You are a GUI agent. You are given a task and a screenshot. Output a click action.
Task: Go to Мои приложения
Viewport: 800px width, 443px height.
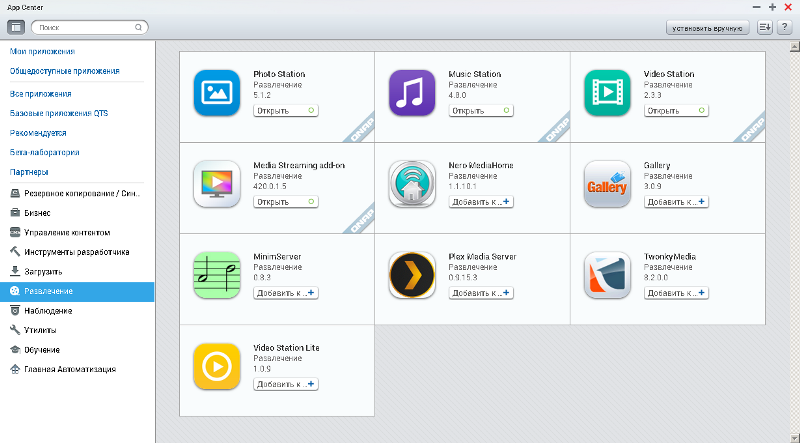[x=42, y=52]
